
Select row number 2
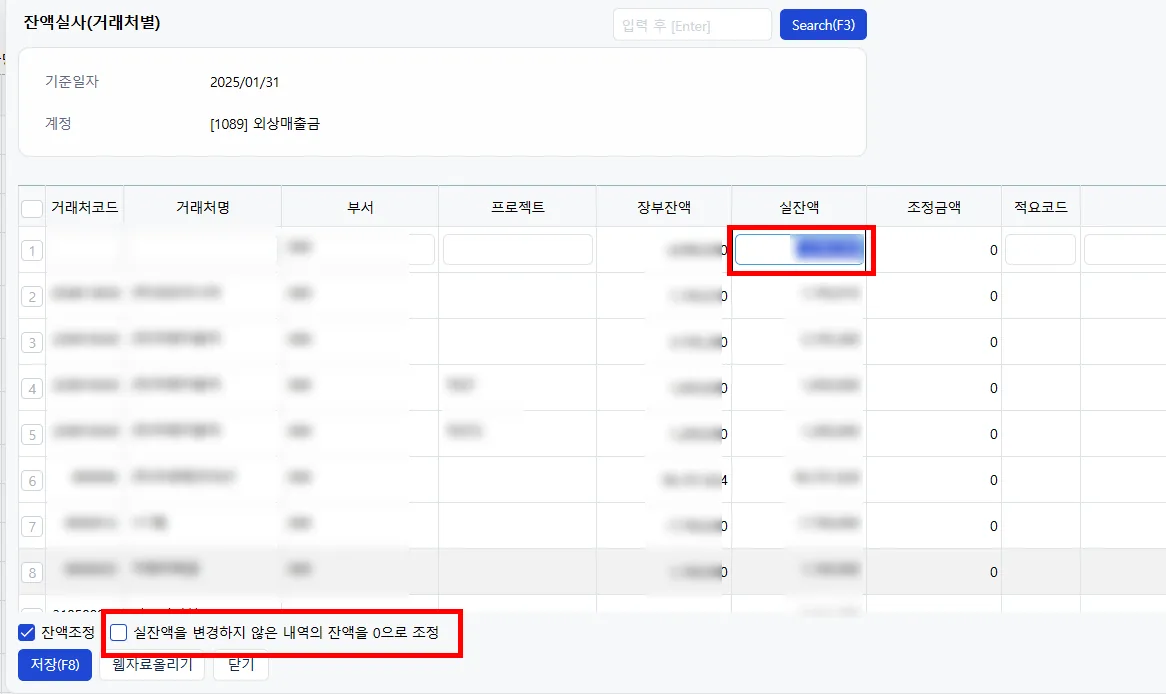point(32,297)
